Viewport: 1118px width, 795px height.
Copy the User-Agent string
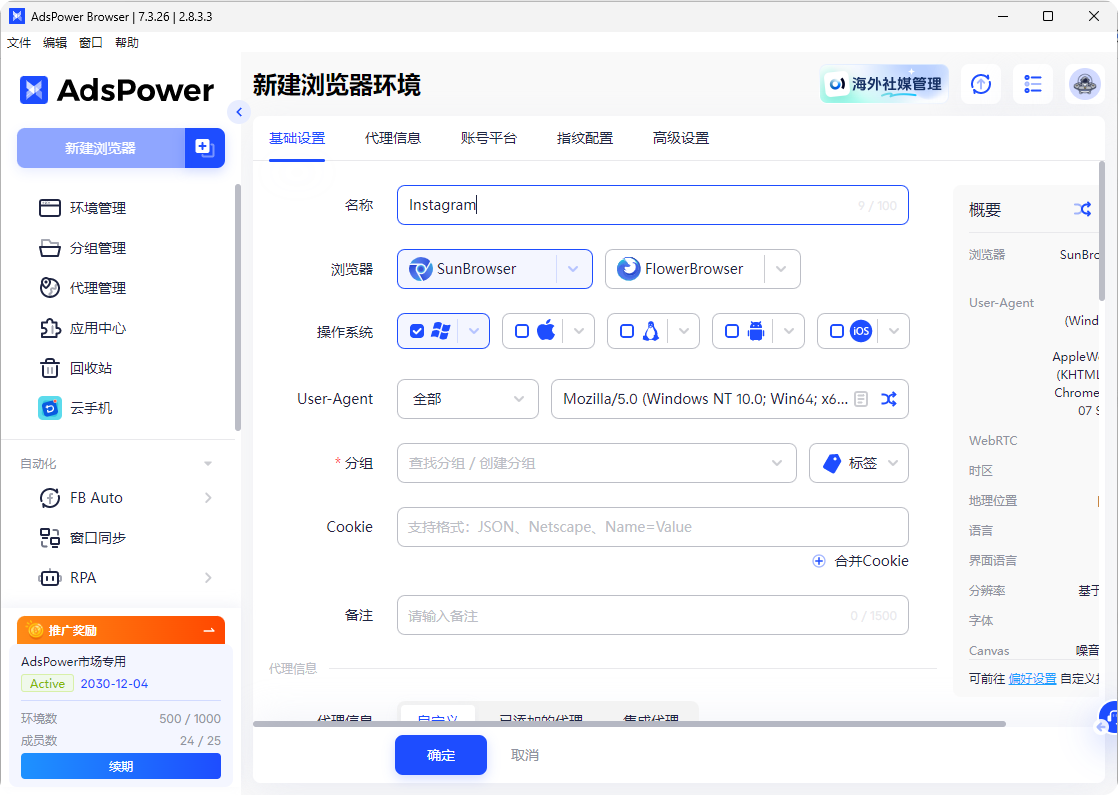pos(861,398)
